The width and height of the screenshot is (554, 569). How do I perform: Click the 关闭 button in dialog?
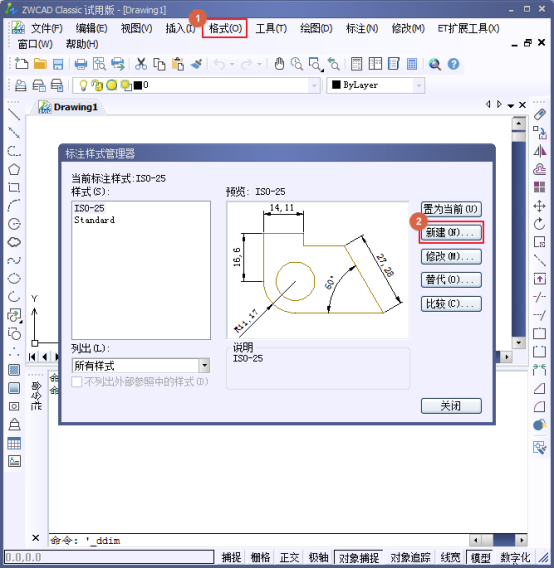tap(451, 406)
